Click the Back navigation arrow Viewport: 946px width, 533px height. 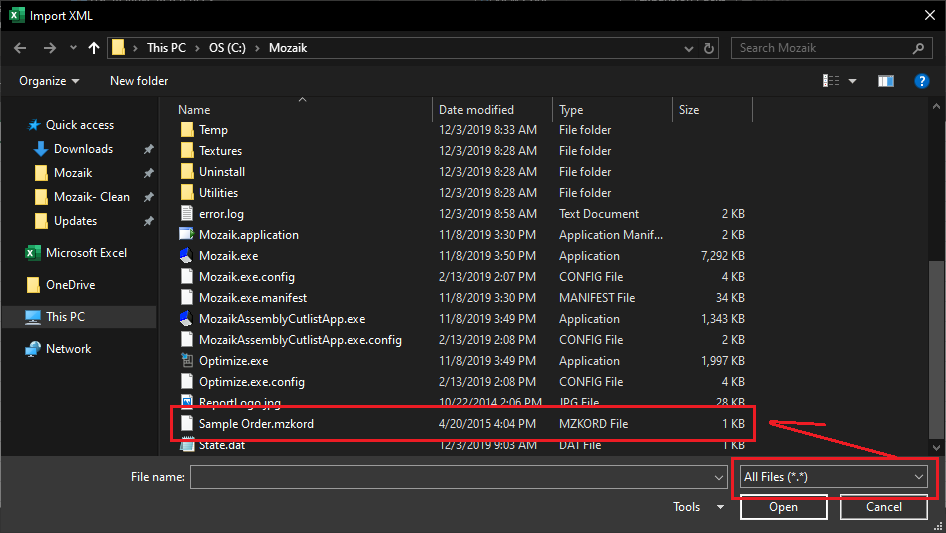[21, 48]
